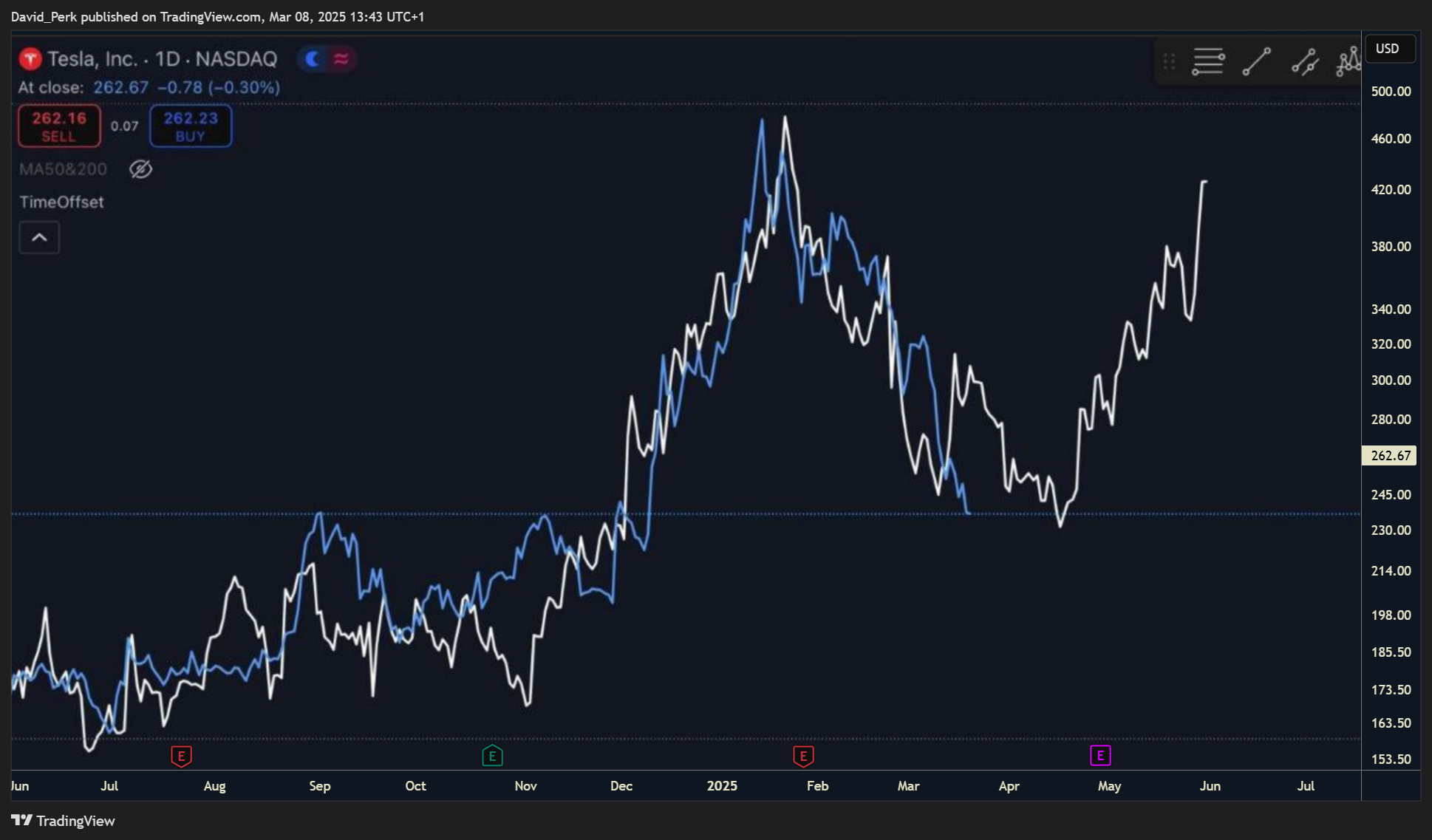Click the pink approximate-data icon
Viewport: 1432px width, 840px height.
(x=341, y=59)
